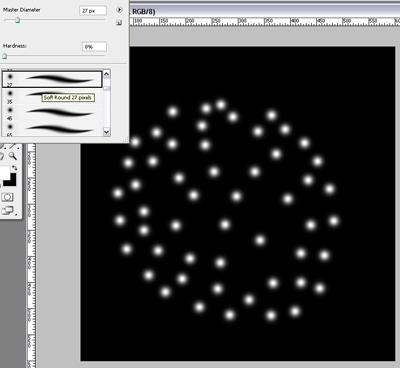Click the Hardness slider handle
400x368 pixels.
pos(4,56)
